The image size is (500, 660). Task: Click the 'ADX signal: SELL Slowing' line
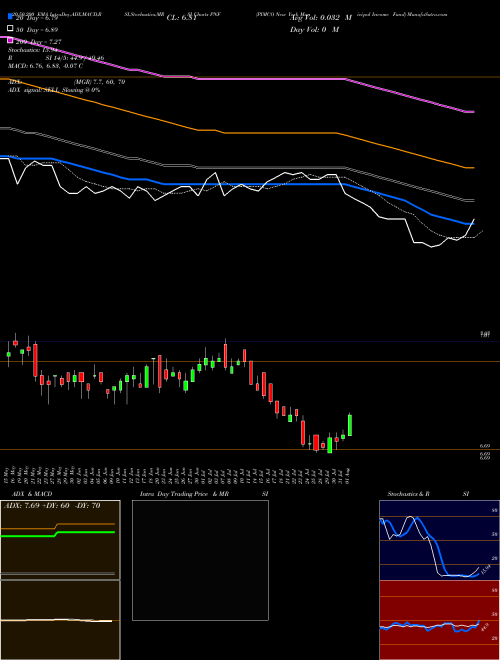point(54,90)
